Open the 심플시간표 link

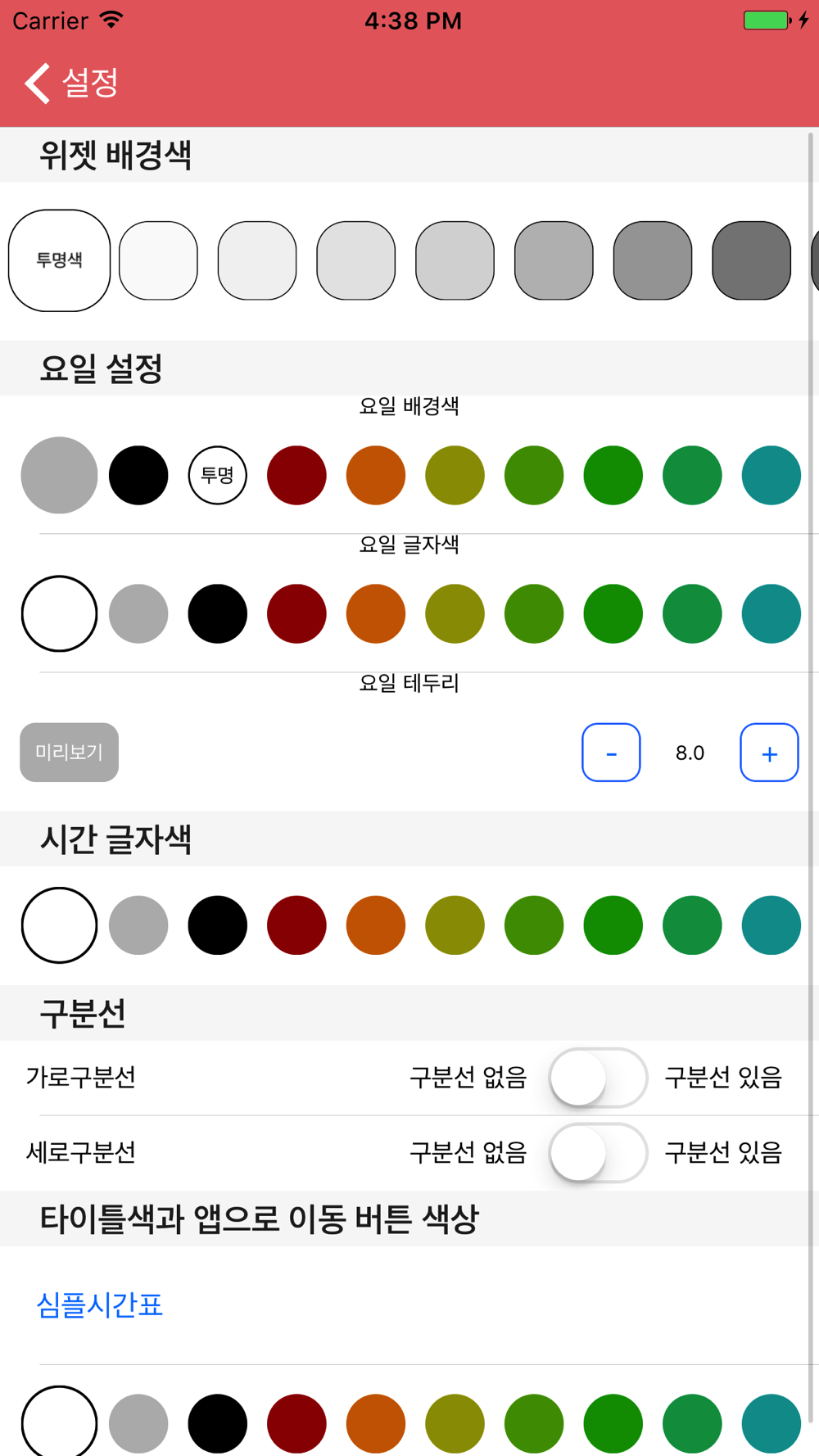coord(100,1305)
